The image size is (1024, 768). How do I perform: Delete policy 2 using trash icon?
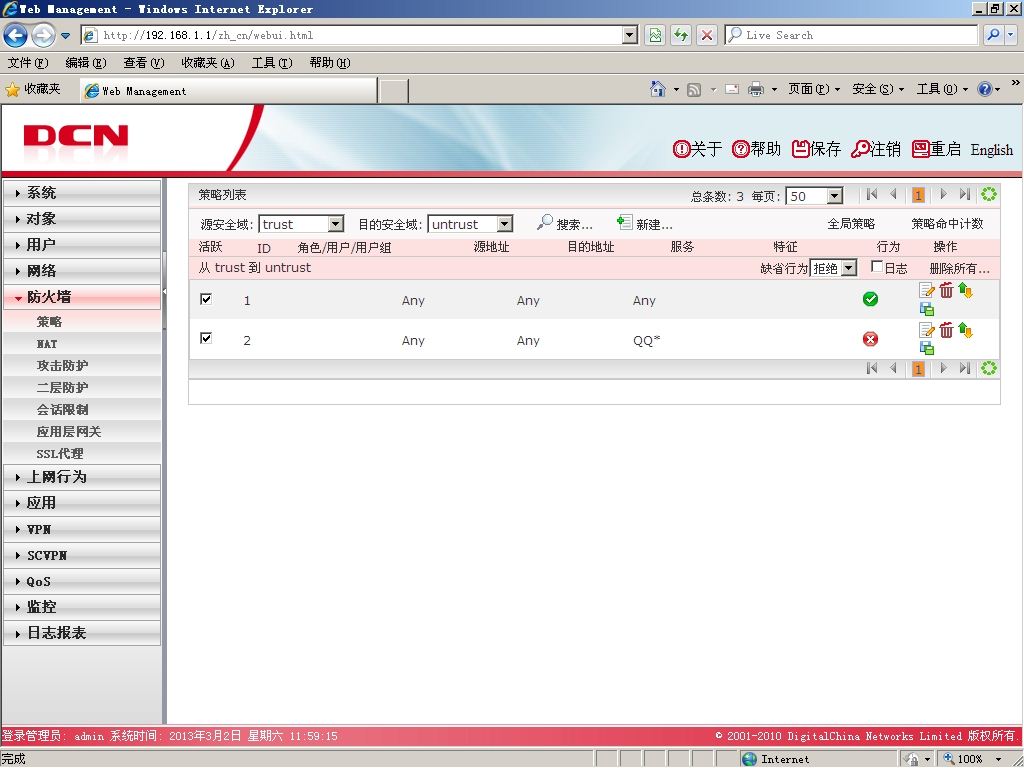pos(946,330)
